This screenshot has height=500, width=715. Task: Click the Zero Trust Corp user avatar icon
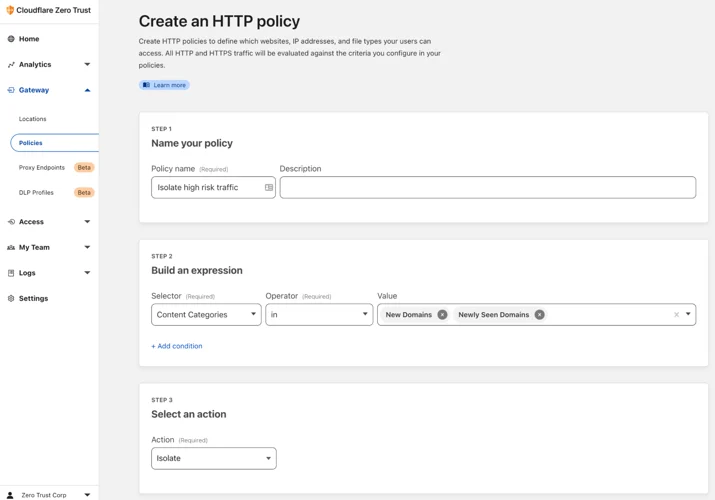pyautogui.click(x=10, y=495)
